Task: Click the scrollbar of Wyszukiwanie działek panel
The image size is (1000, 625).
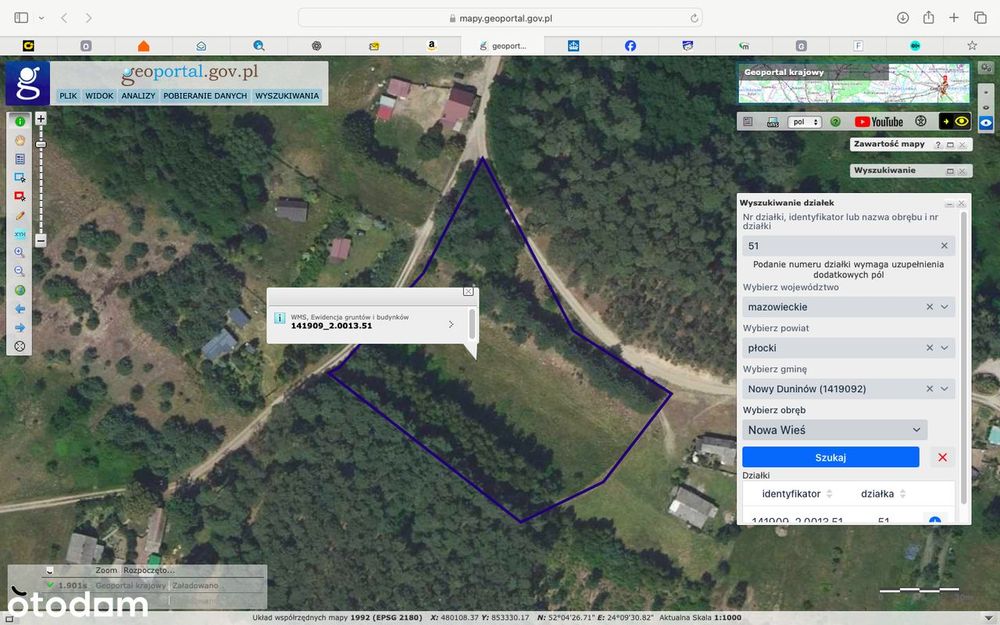Action: 963,357
